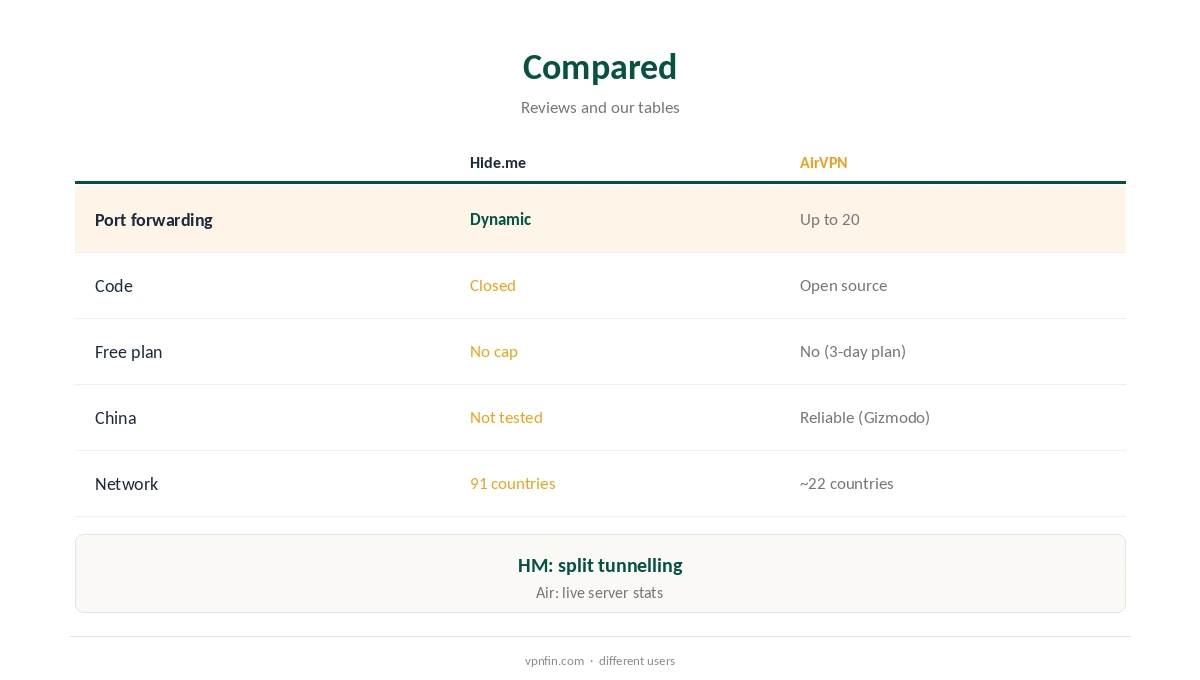1200x680 pixels.
Task: Click the 'No cap' cell
Action: tap(494, 351)
